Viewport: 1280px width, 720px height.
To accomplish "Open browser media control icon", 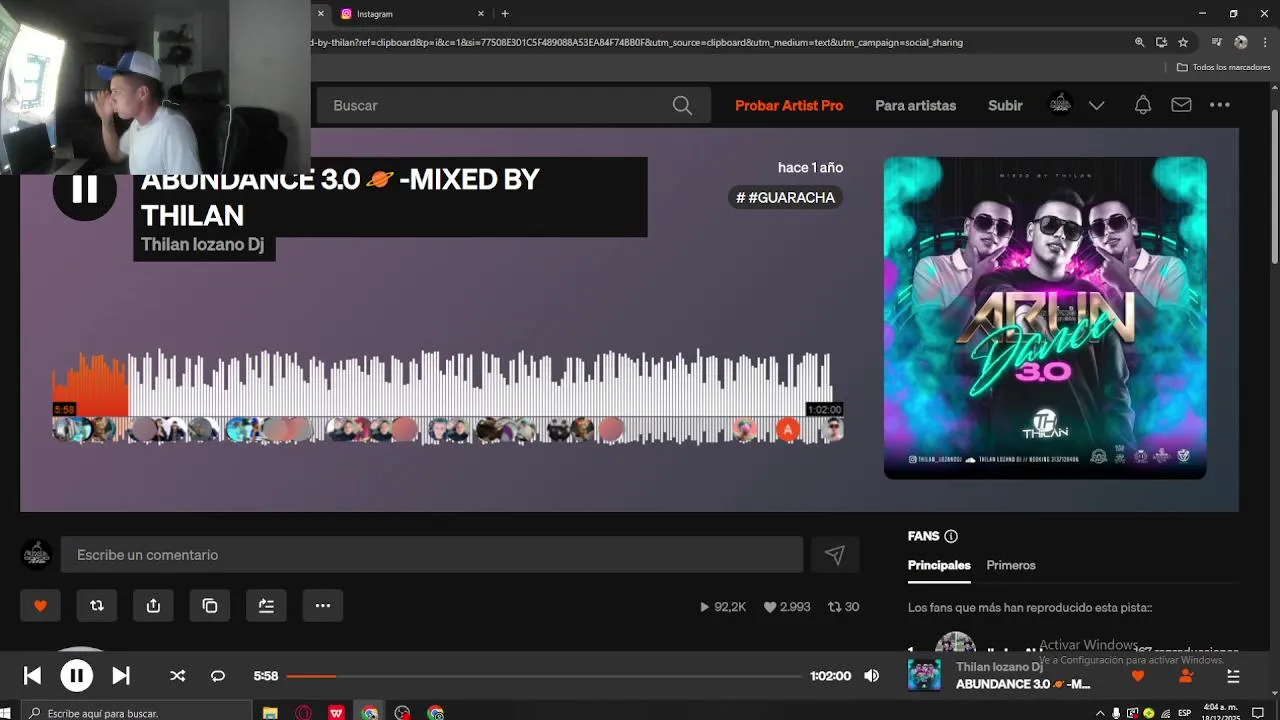I will (x=1216, y=43).
